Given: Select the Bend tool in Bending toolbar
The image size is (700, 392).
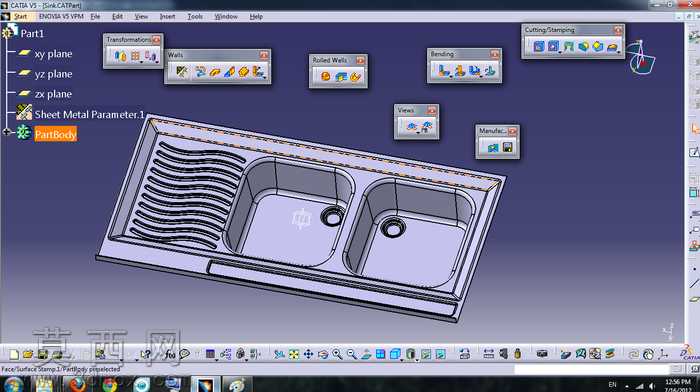Looking at the screenshot, I should pos(443,71).
